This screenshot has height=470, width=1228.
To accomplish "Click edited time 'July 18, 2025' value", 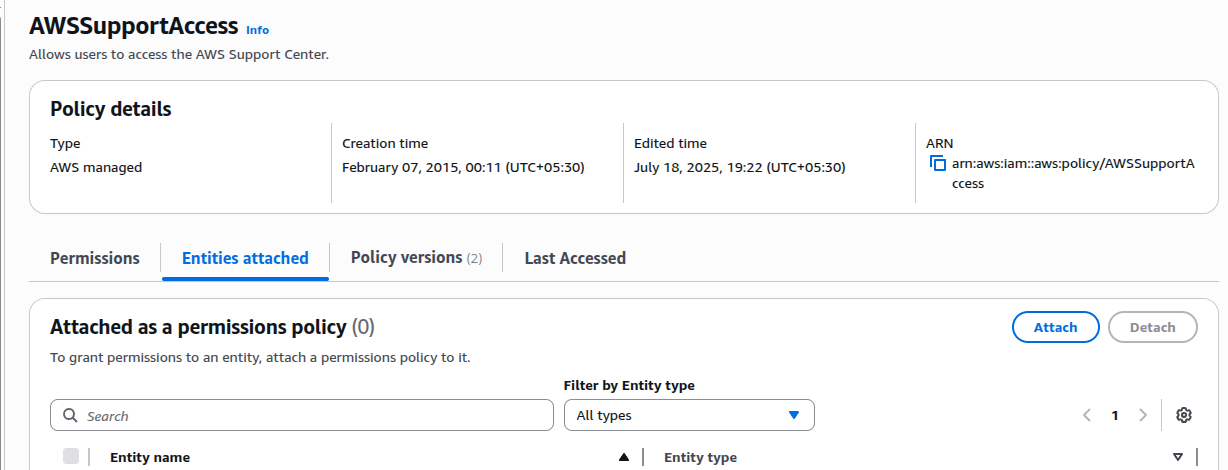I will pyautogui.click(x=740, y=167).
